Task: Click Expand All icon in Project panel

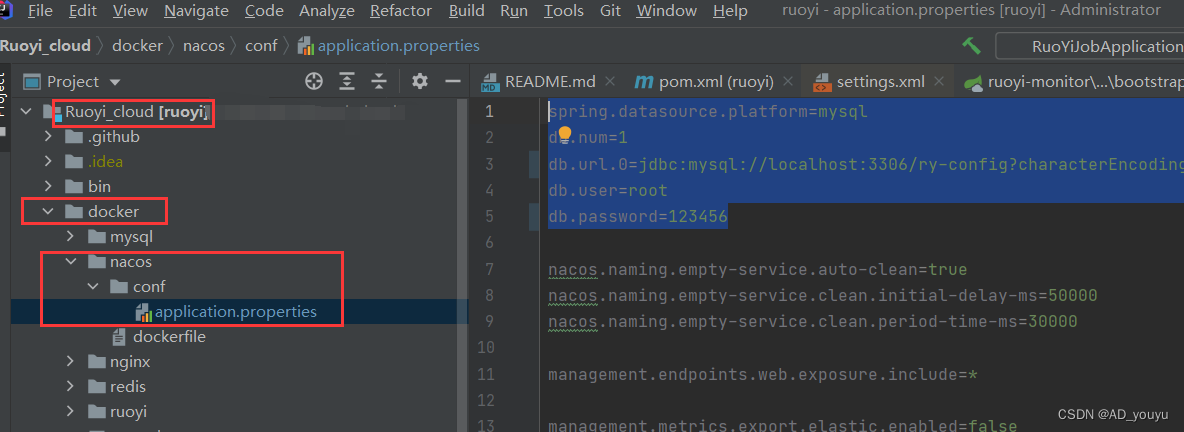Action: (x=347, y=82)
